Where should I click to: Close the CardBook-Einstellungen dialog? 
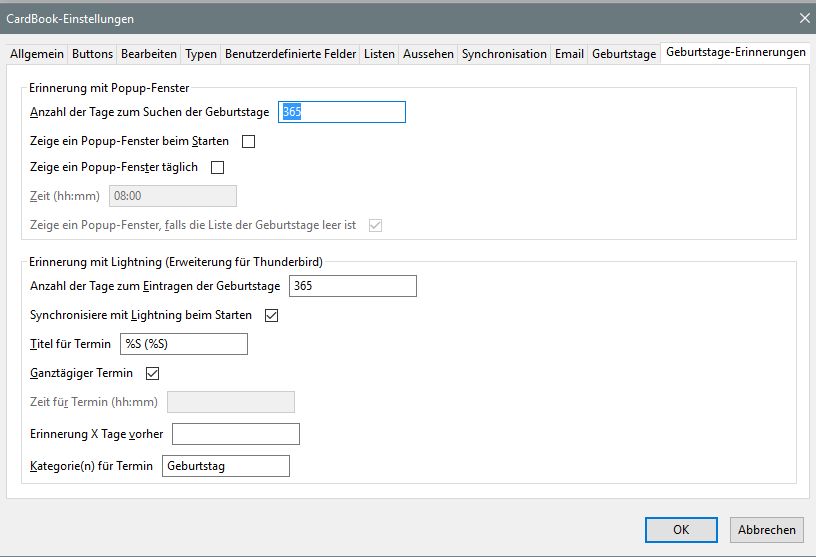(804, 18)
